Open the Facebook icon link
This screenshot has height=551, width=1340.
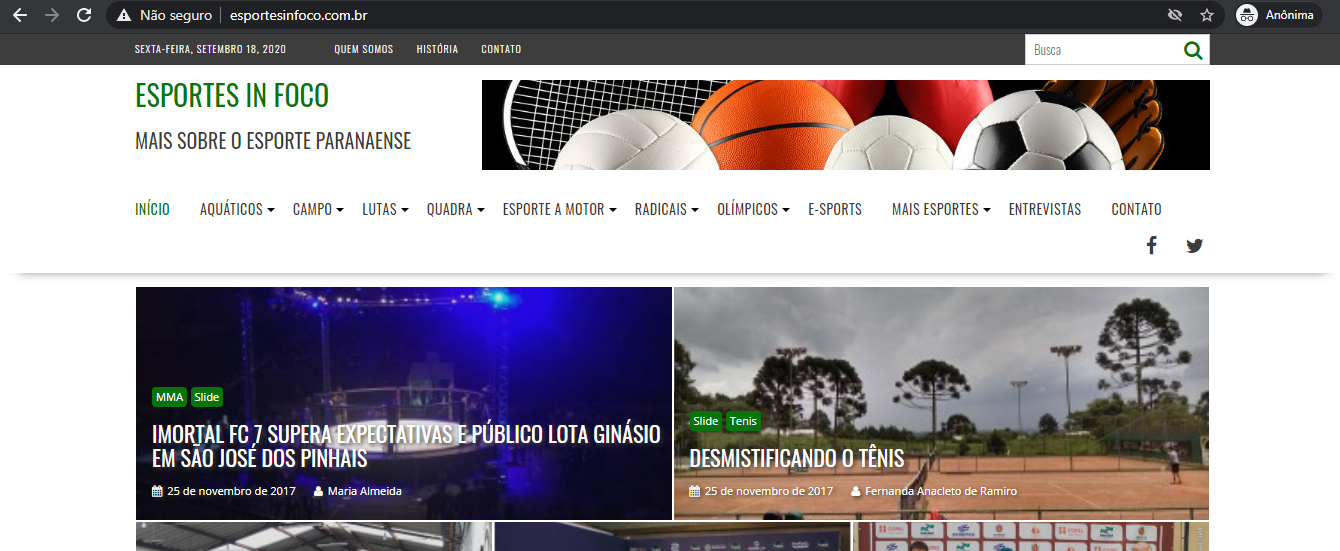click(x=1151, y=245)
